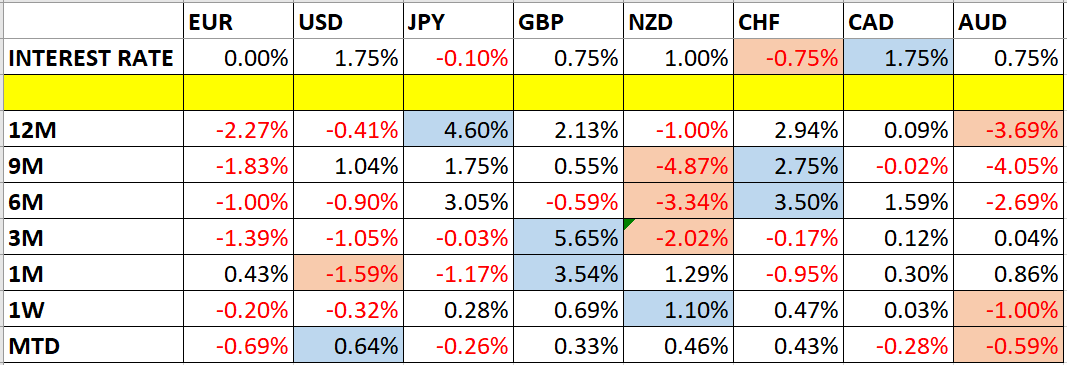Click the AUD 12M cell showing -3.69%
This screenshot has height=365, width=1067.
click(x=1010, y=129)
